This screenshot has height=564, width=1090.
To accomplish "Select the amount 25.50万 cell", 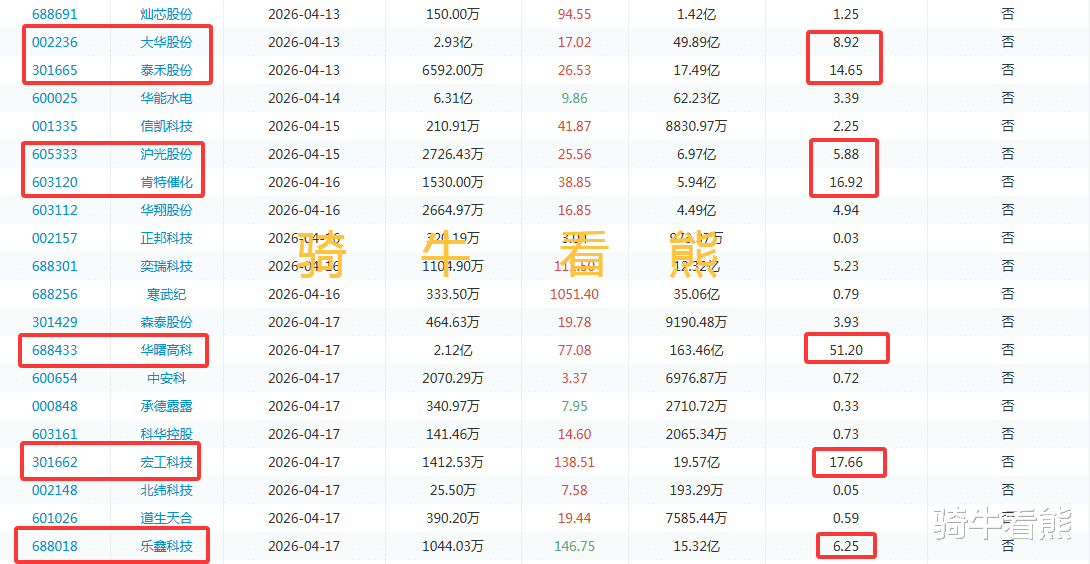I will pos(455,490).
